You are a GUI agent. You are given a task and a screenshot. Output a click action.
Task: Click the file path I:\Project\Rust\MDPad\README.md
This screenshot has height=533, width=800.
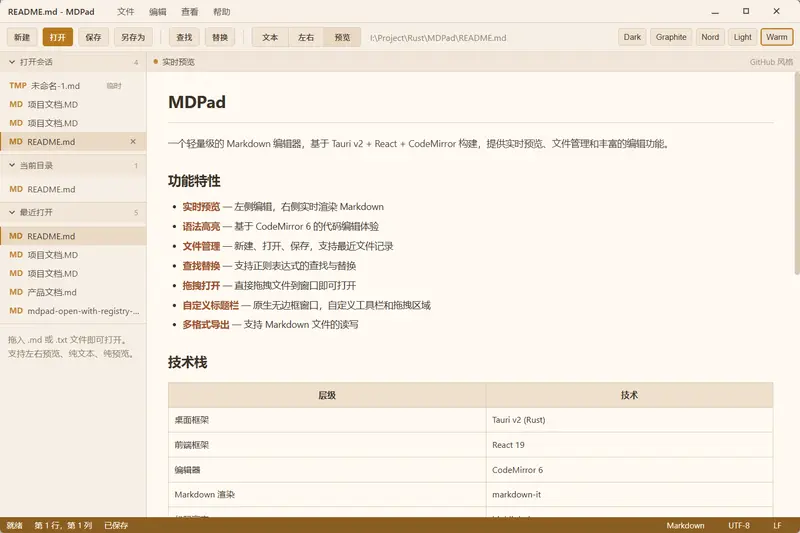click(x=438, y=38)
